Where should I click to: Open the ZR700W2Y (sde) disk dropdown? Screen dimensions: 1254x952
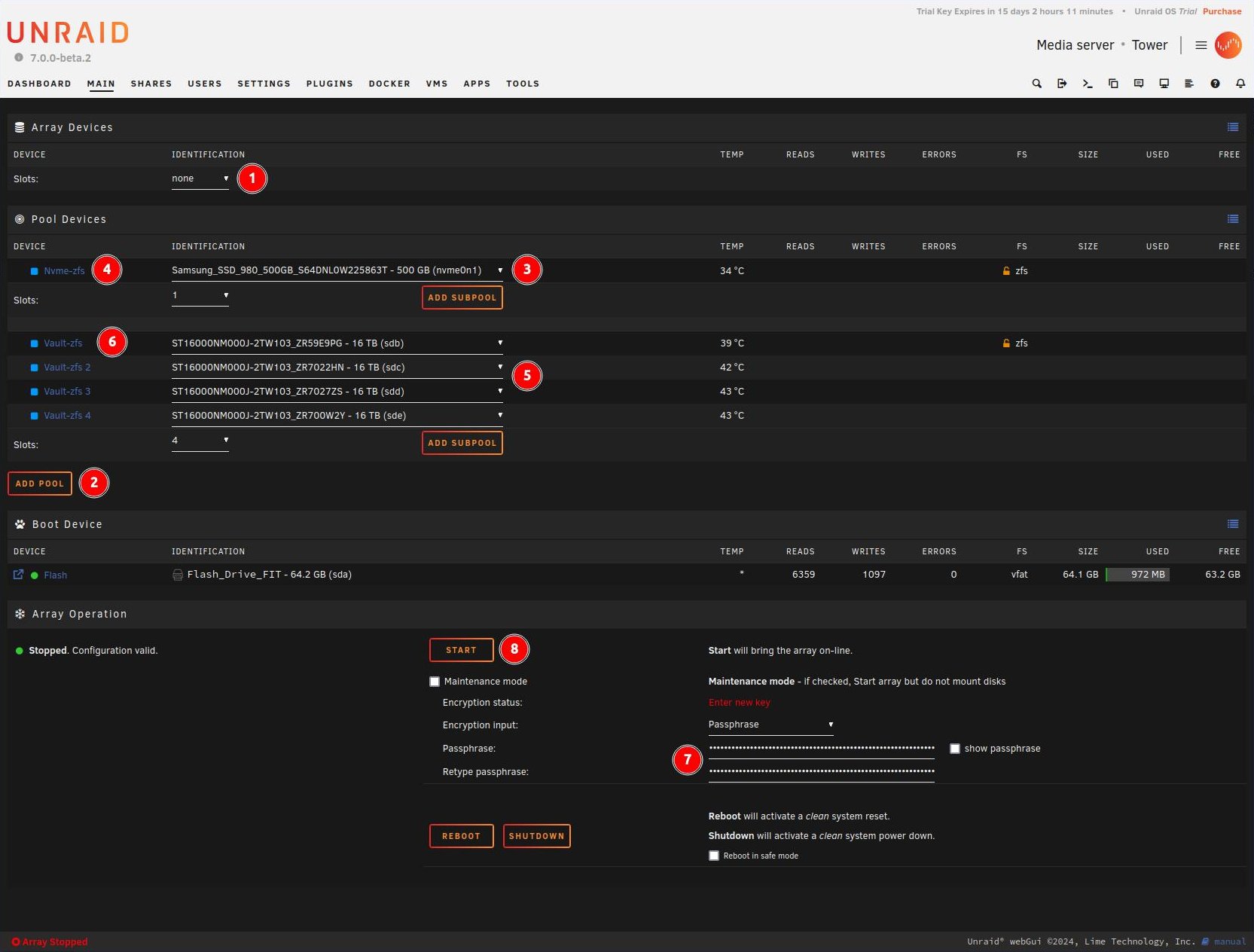pos(337,416)
